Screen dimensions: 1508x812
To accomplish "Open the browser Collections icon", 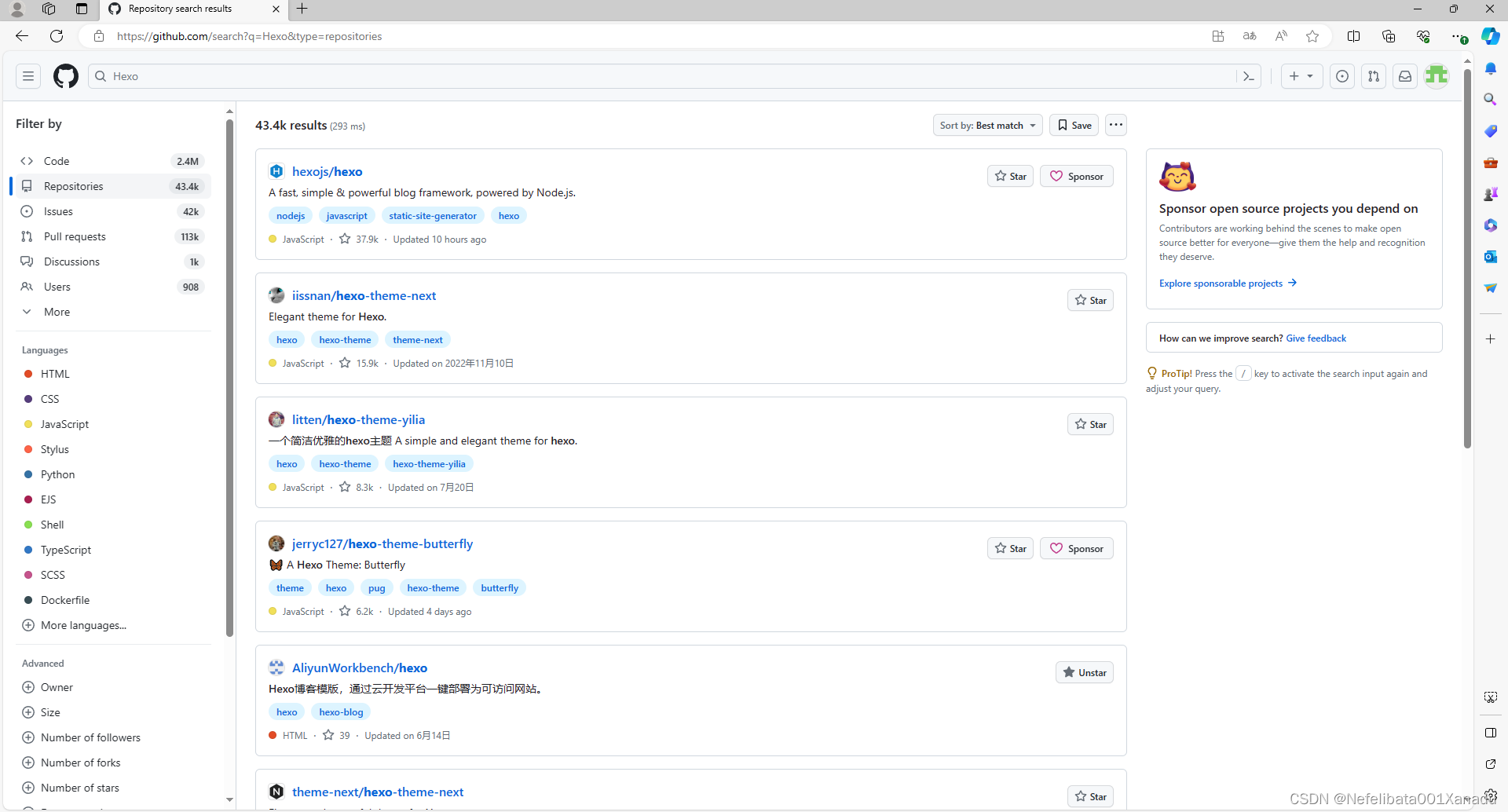I will coord(1389,36).
